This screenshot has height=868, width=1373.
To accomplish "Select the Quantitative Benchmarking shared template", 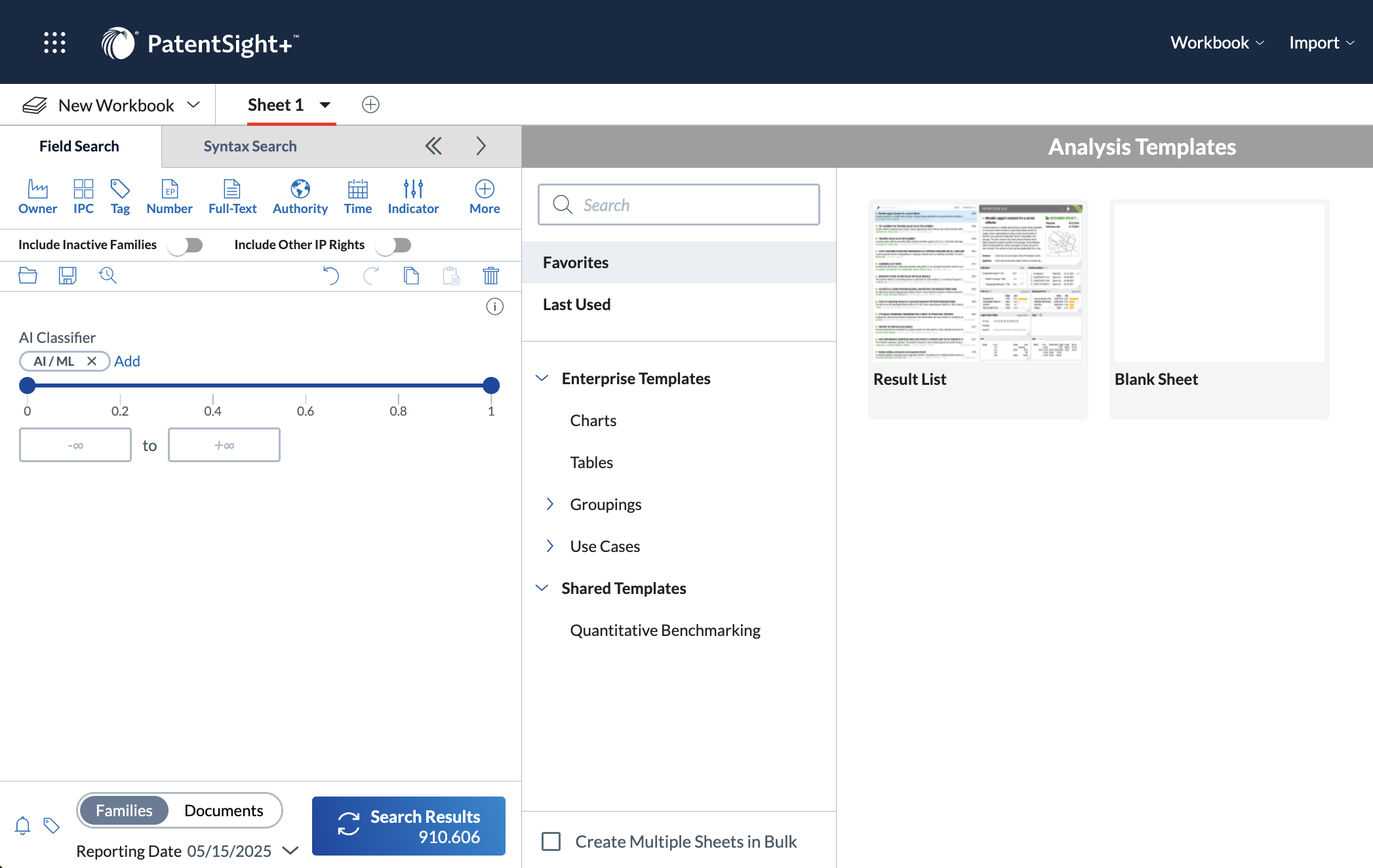I will click(x=665, y=630).
